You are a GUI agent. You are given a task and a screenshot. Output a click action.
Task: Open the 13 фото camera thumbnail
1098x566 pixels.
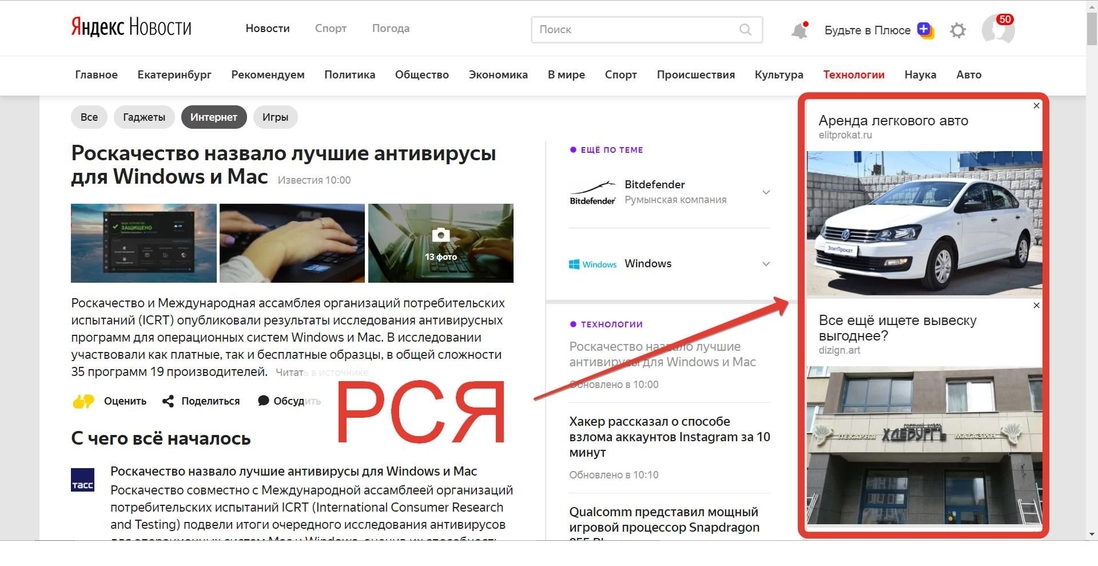[x=440, y=243]
